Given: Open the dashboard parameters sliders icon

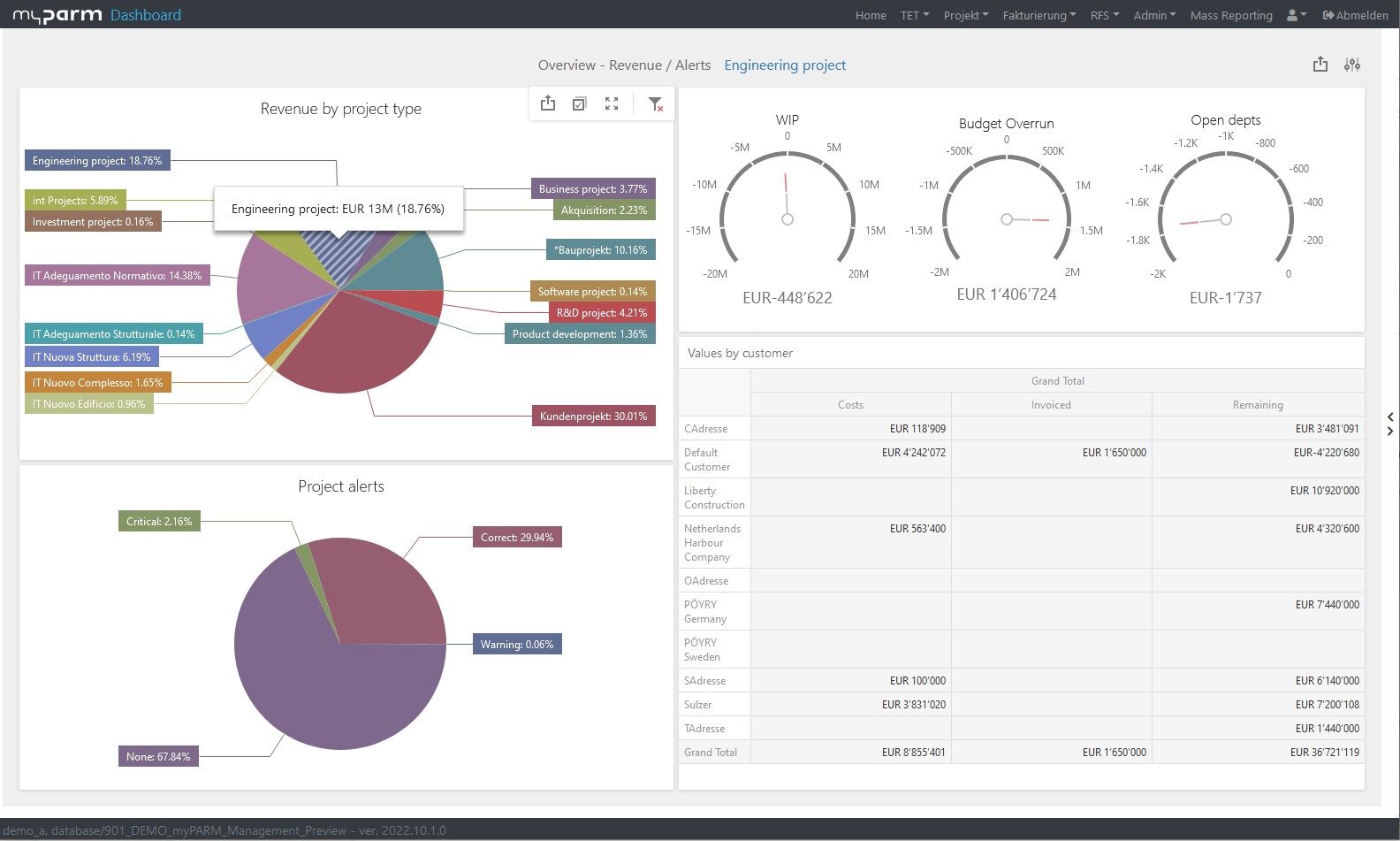Looking at the screenshot, I should point(1351,65).
